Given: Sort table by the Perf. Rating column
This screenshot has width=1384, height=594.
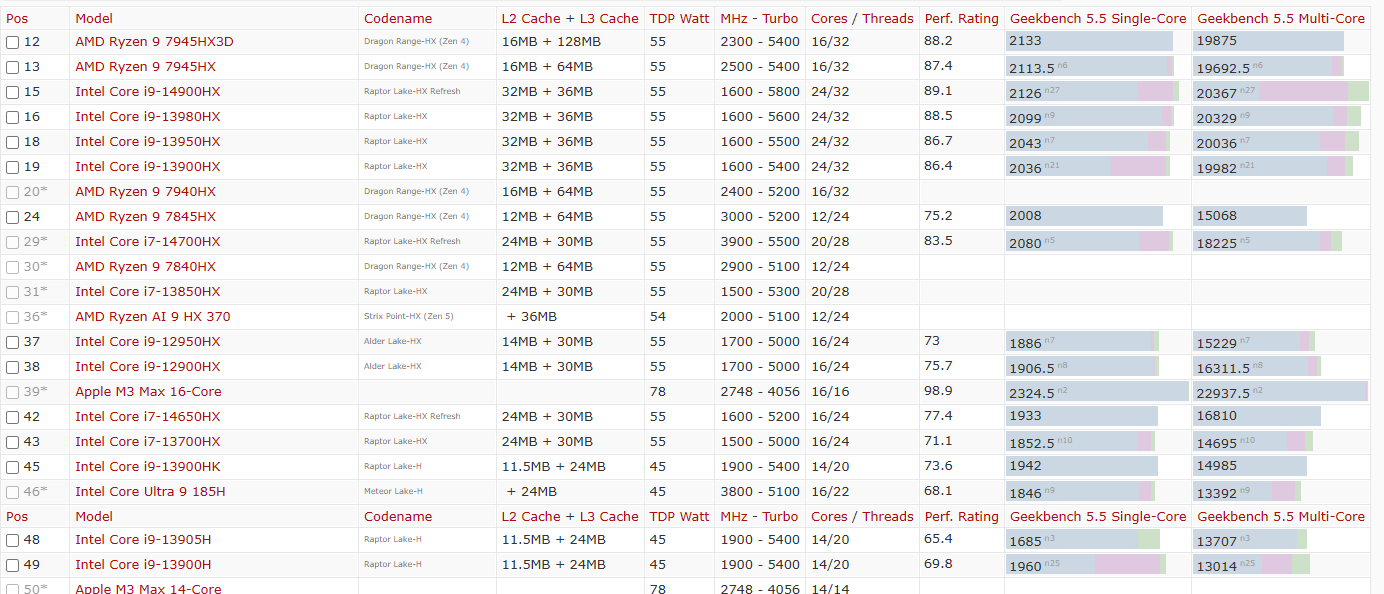Looking at the screenshot, I should [x=961, y=17].
